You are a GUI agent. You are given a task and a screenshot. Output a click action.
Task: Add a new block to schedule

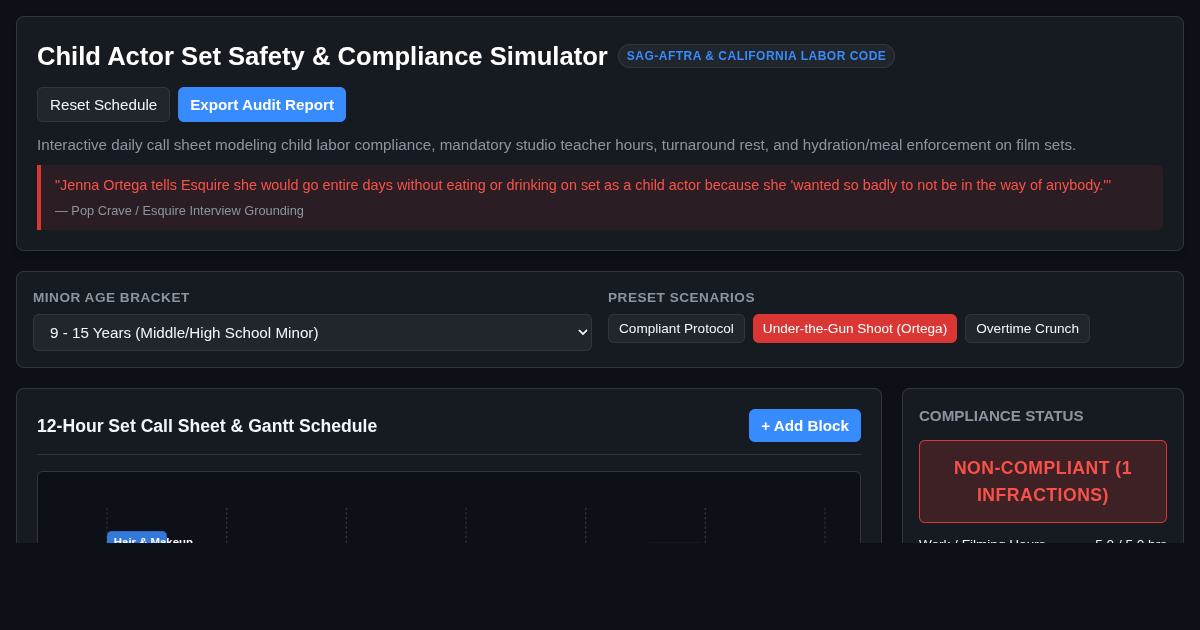(x=805, y=425)
